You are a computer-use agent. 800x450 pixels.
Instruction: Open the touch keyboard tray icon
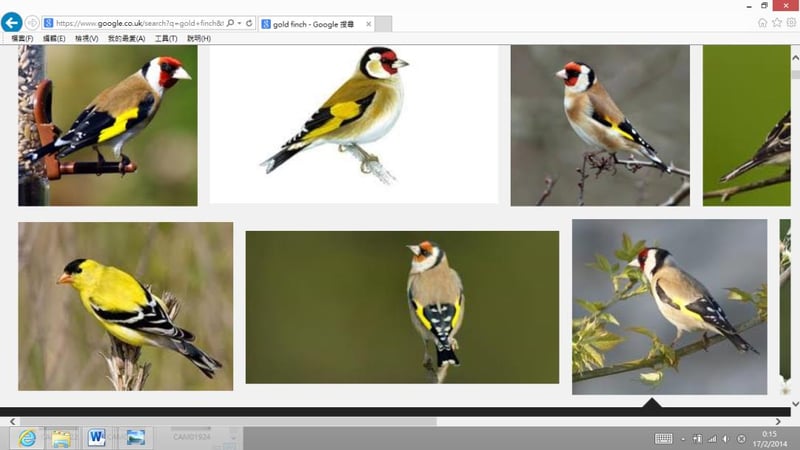pos(663,438)
